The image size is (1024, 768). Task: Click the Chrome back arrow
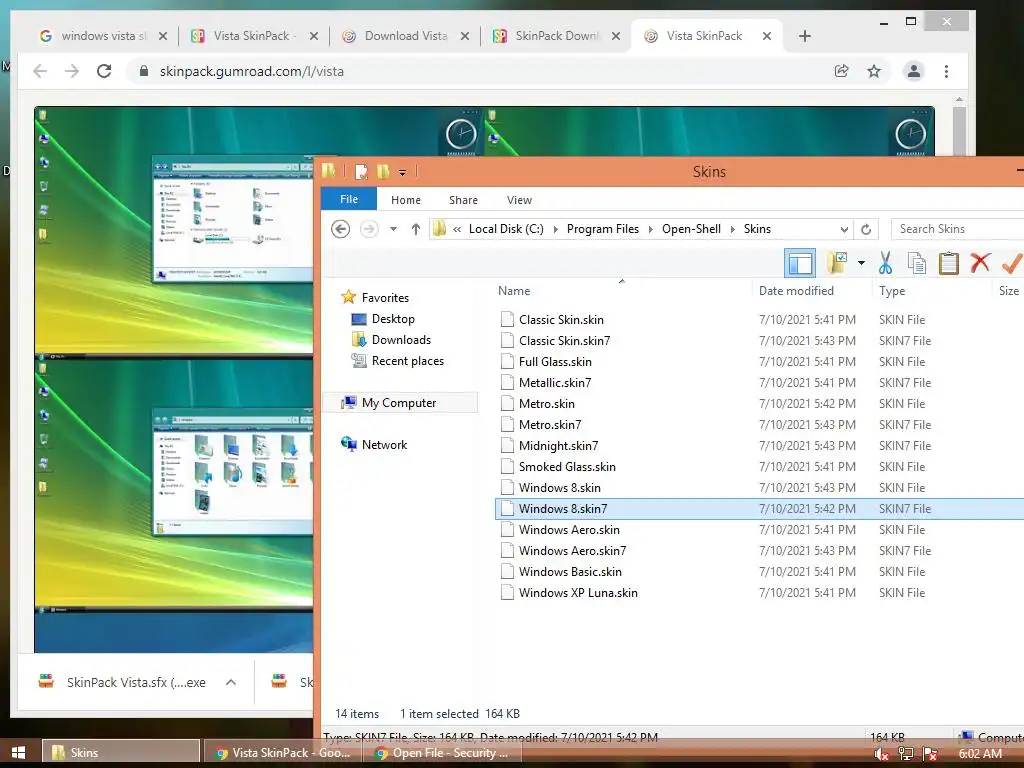pos(40,71)
